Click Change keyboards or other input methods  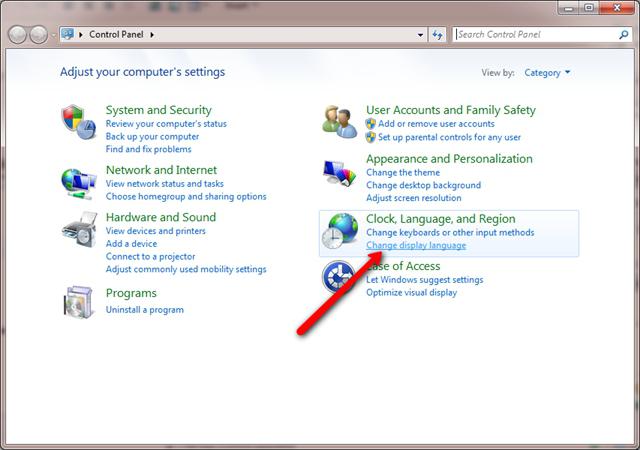click(450, 232)
